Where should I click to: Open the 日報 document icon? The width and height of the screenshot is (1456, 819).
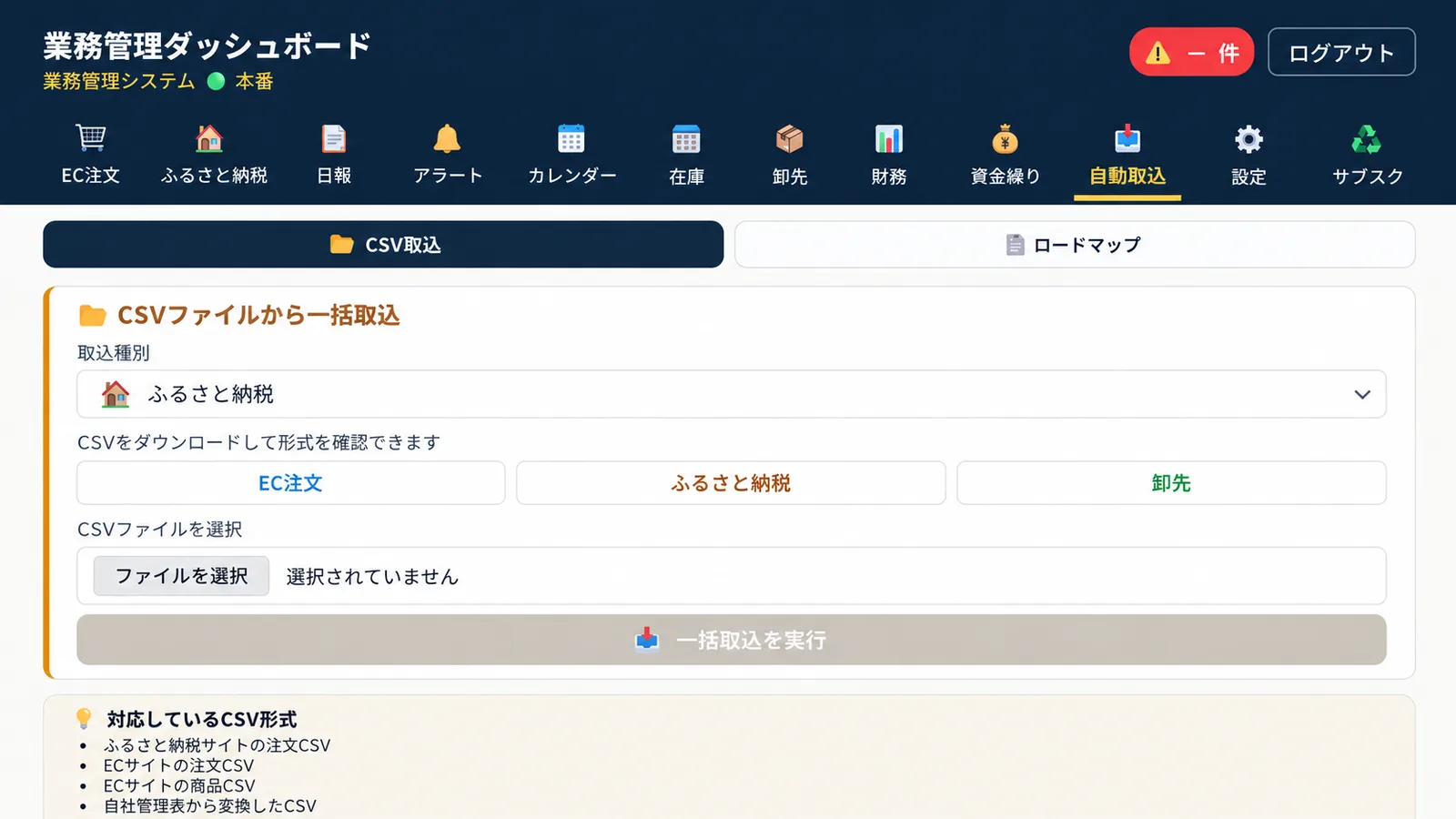coord(334,138)
